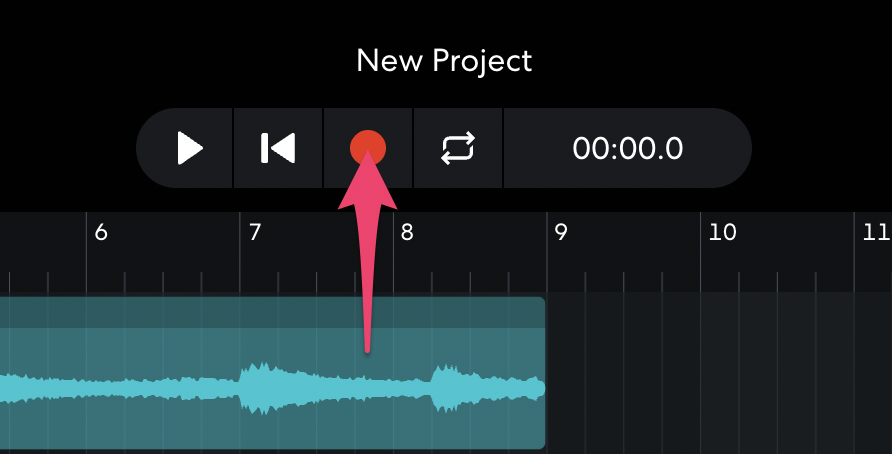
Task: Click the 00:00.0 time display
Action: [627, 148]
